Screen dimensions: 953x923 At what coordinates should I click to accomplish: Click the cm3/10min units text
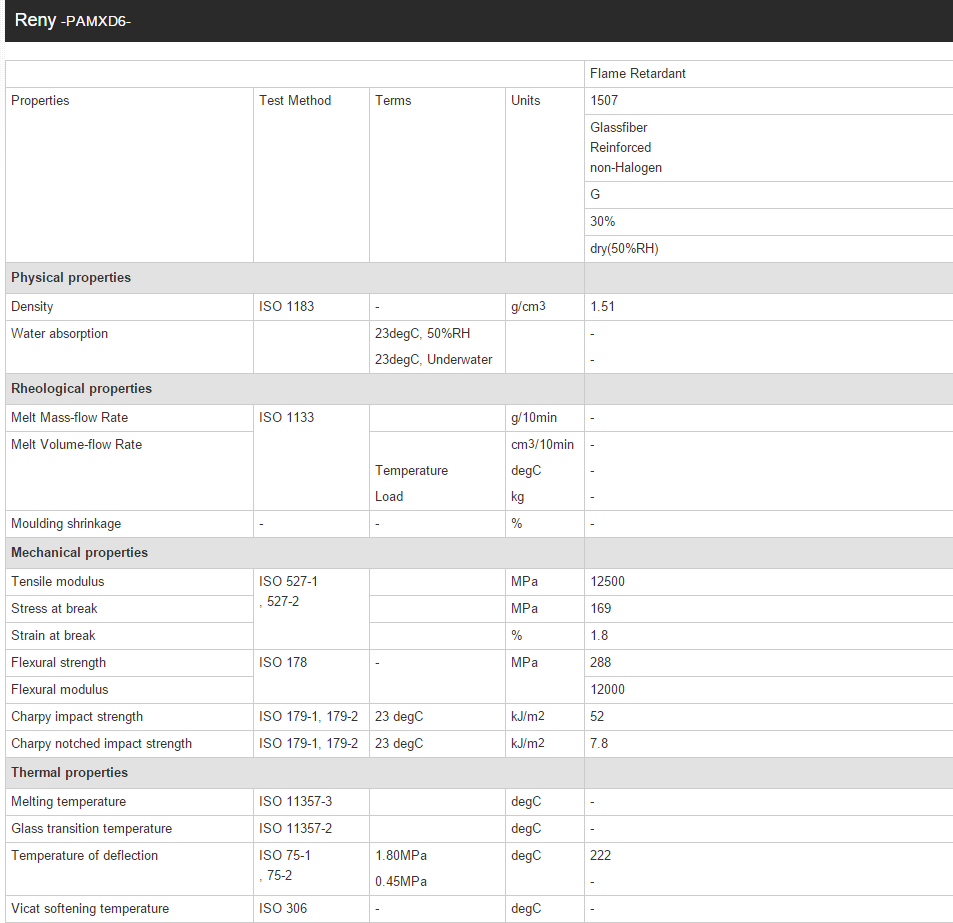[x=542, y=445]
